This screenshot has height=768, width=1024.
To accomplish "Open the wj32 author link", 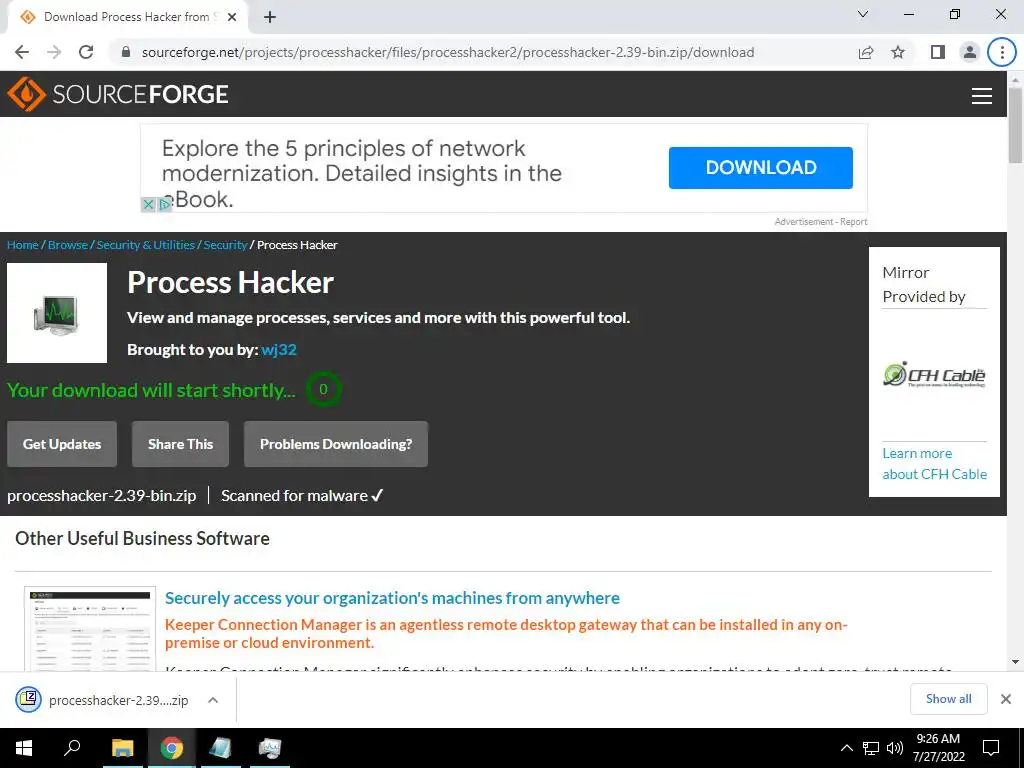I will tap(279, 350).
